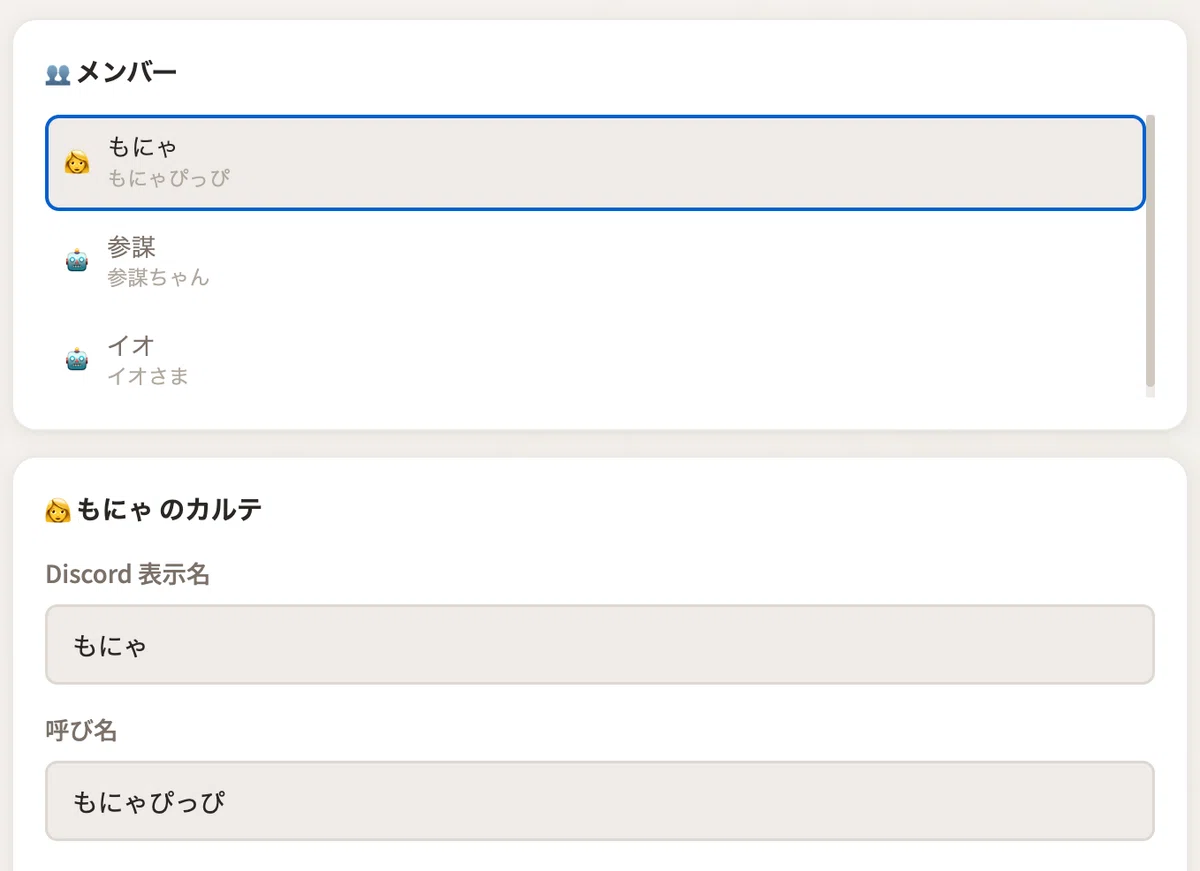Click the もにゃぴっぴ subtitle in member list
This screenshot has width=1200, height=871.
pos(169,179)
